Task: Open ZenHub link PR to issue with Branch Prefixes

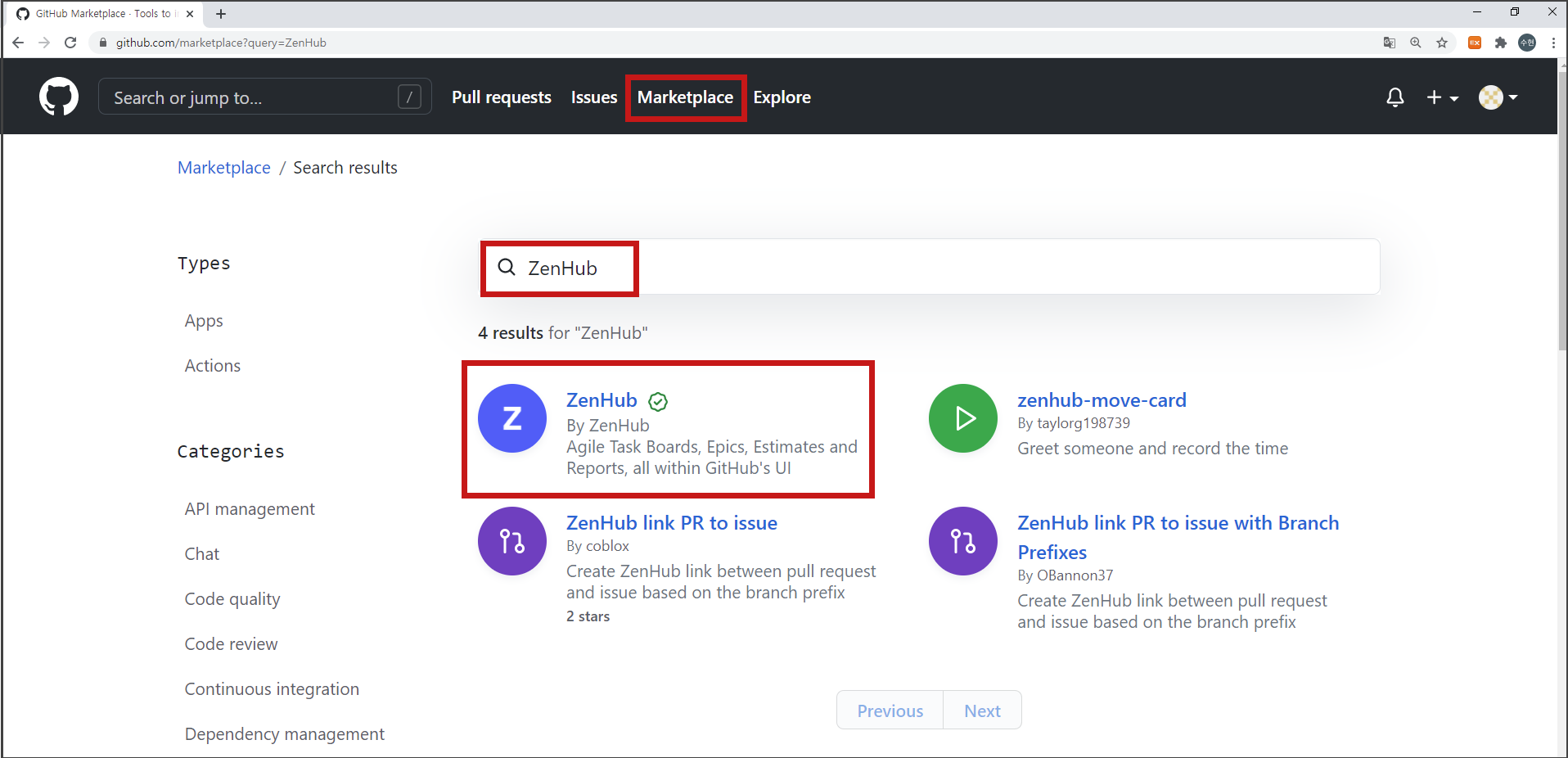Action: 1178,537
